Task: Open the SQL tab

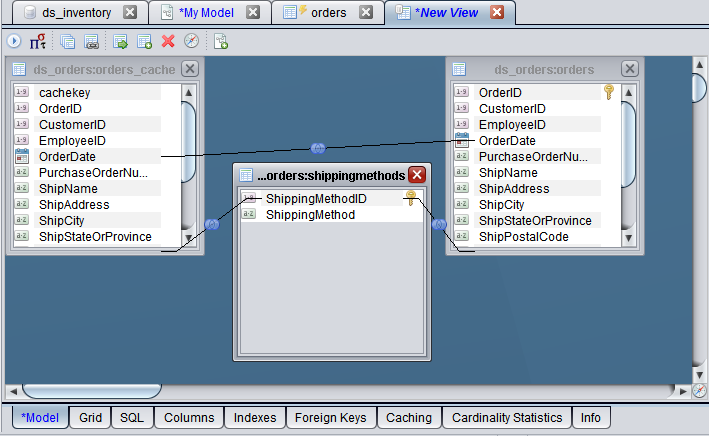Action: coord(132,417)
